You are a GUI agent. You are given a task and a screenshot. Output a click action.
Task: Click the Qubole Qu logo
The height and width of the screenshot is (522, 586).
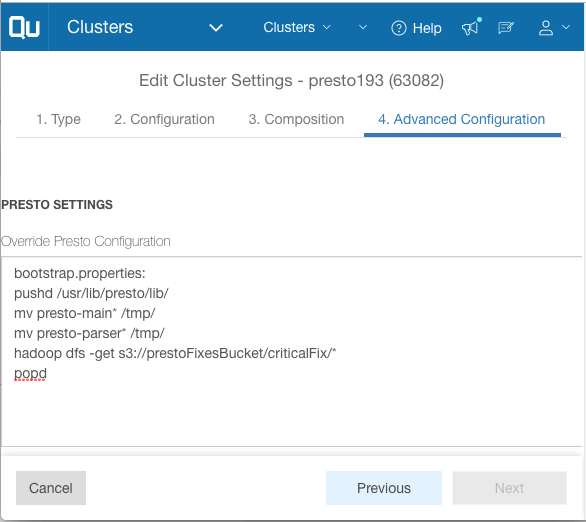pos(24,27)
